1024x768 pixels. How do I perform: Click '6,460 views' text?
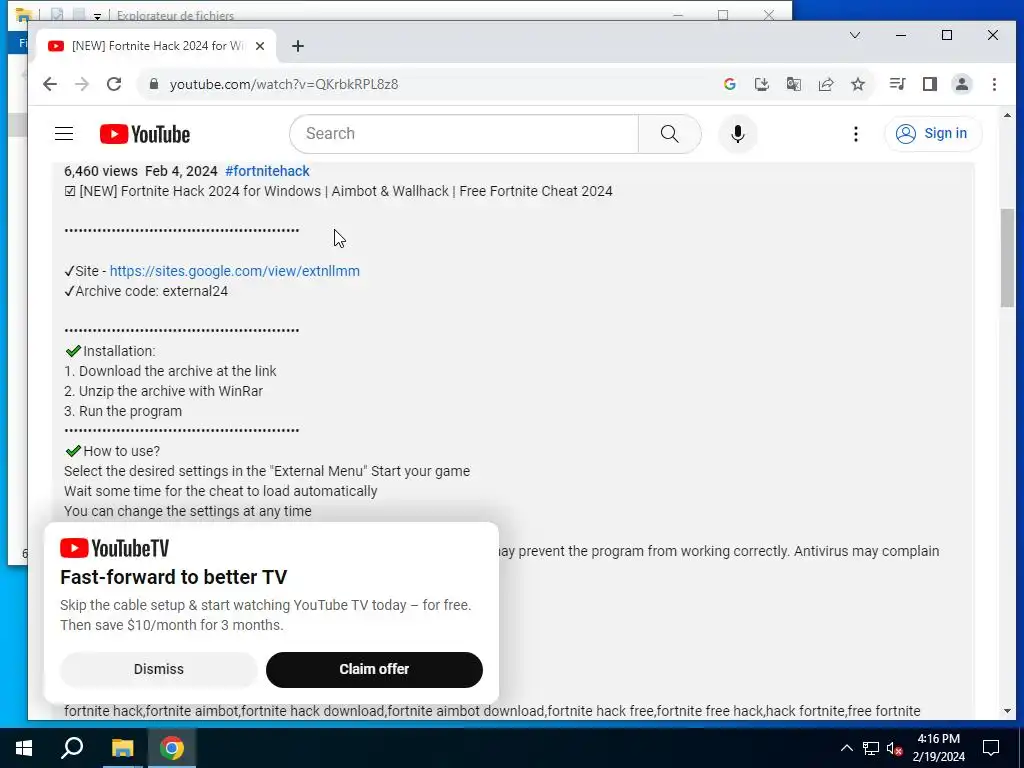pos(101,171)
